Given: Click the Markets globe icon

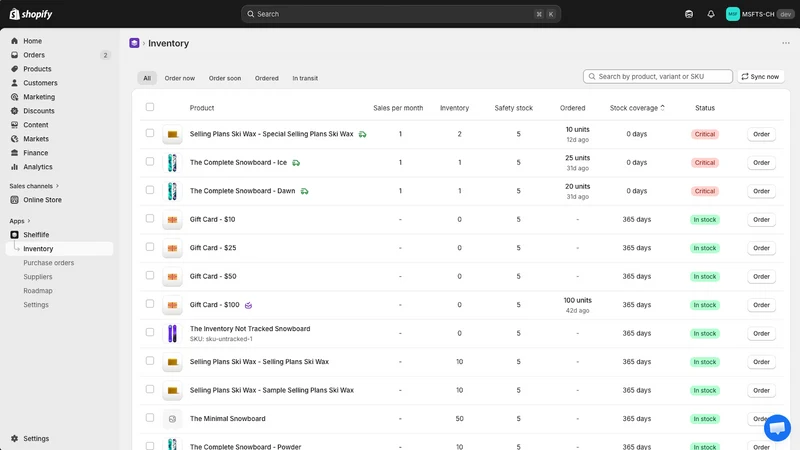Looking at the screenshot, I should click(14, 139).
